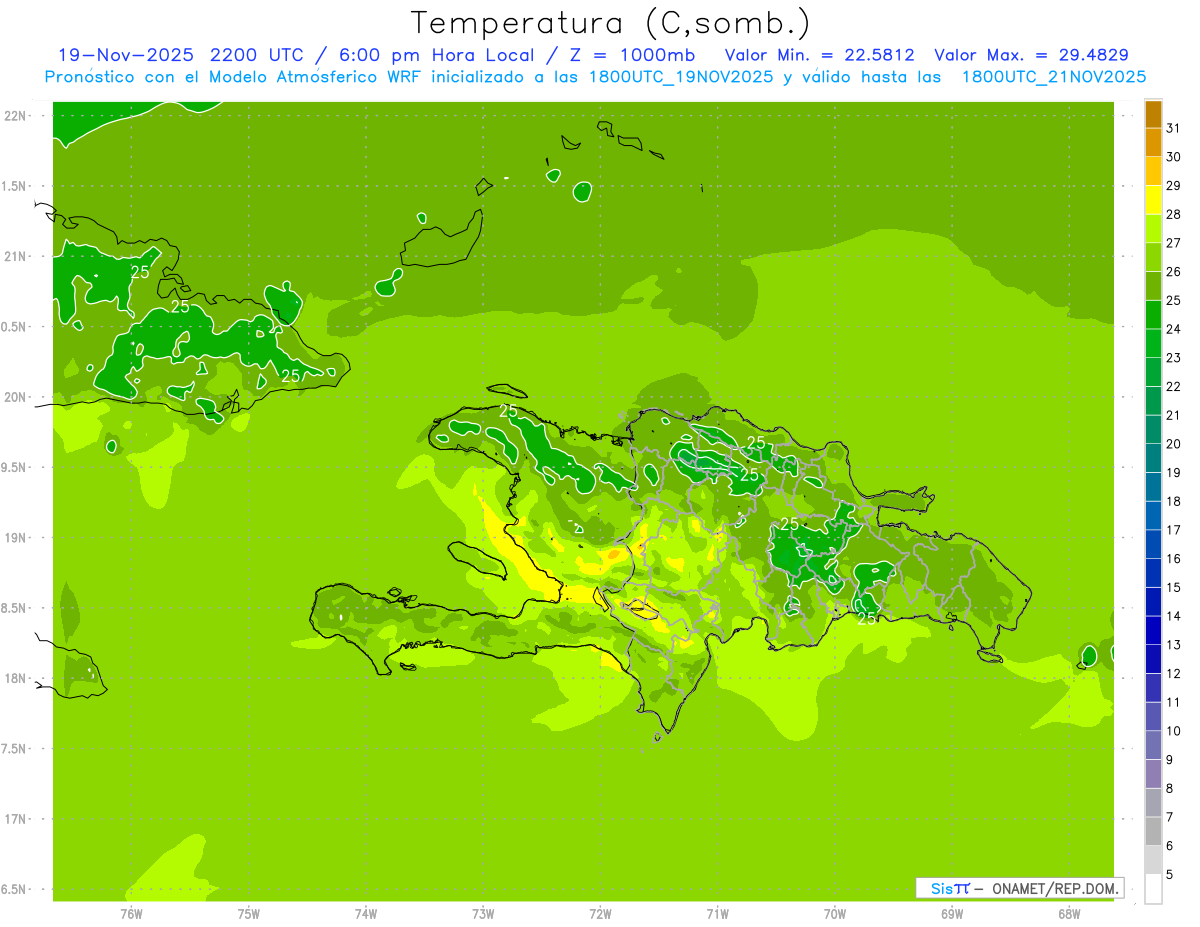The image size is (1200, 927).
Task: Click the ONAMET/REP.DOM. credit label
Action: pos(1054,888)
